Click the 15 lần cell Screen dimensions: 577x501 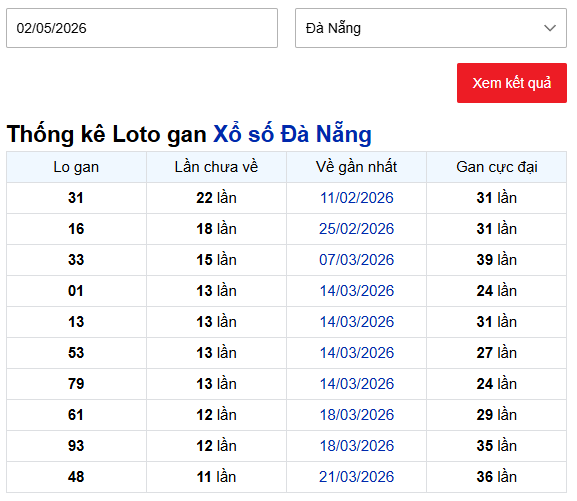tap(216, 260)
